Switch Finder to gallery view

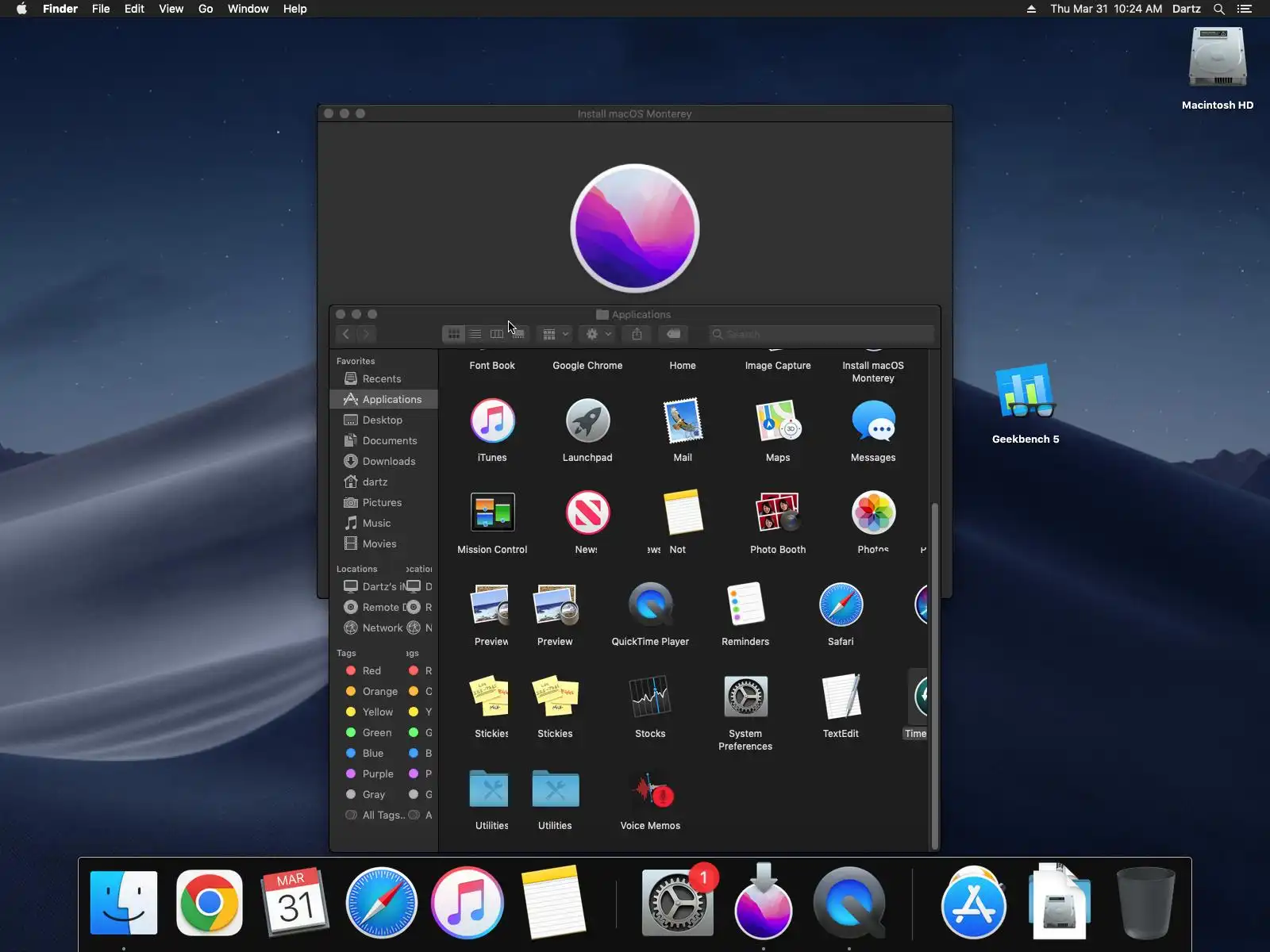click(518, 334)
